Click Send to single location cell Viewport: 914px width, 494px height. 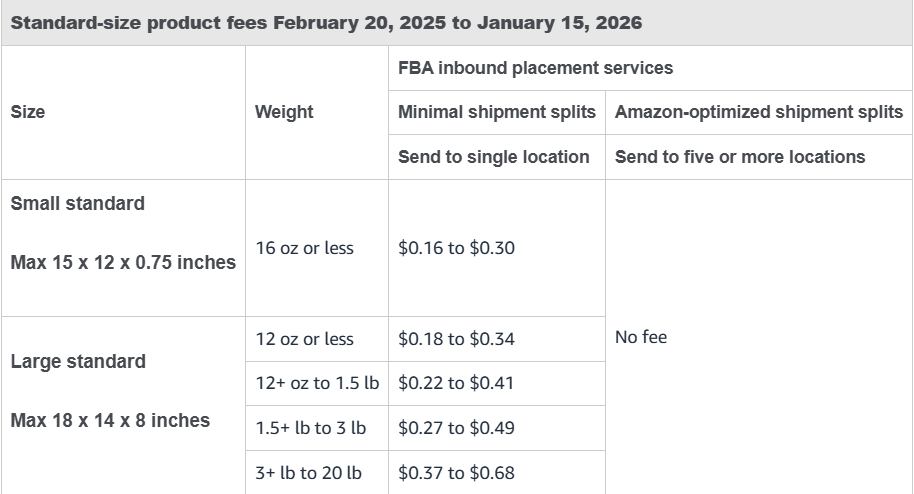pos(493,156)
